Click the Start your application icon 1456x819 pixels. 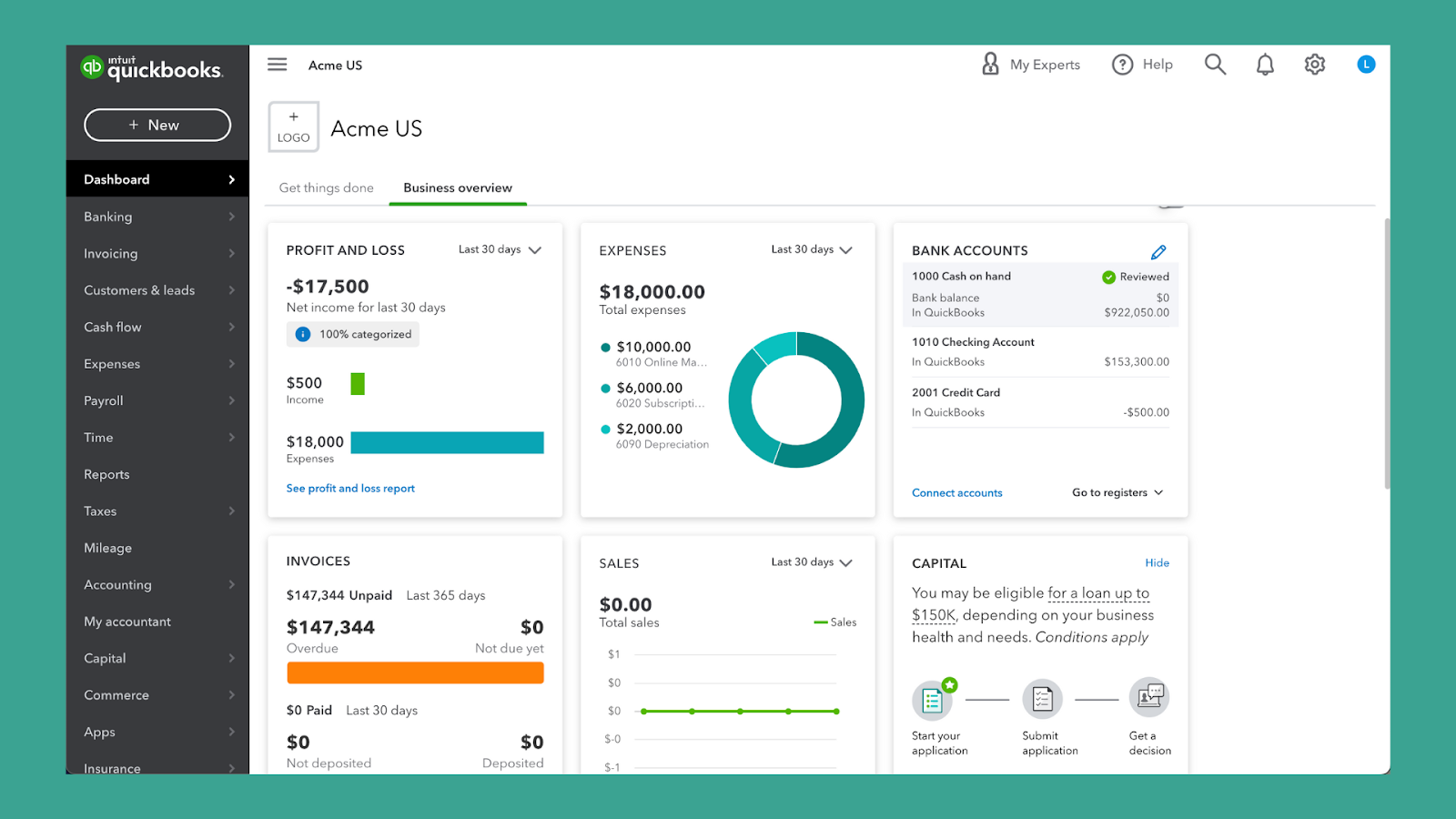[x=933, y=699]
